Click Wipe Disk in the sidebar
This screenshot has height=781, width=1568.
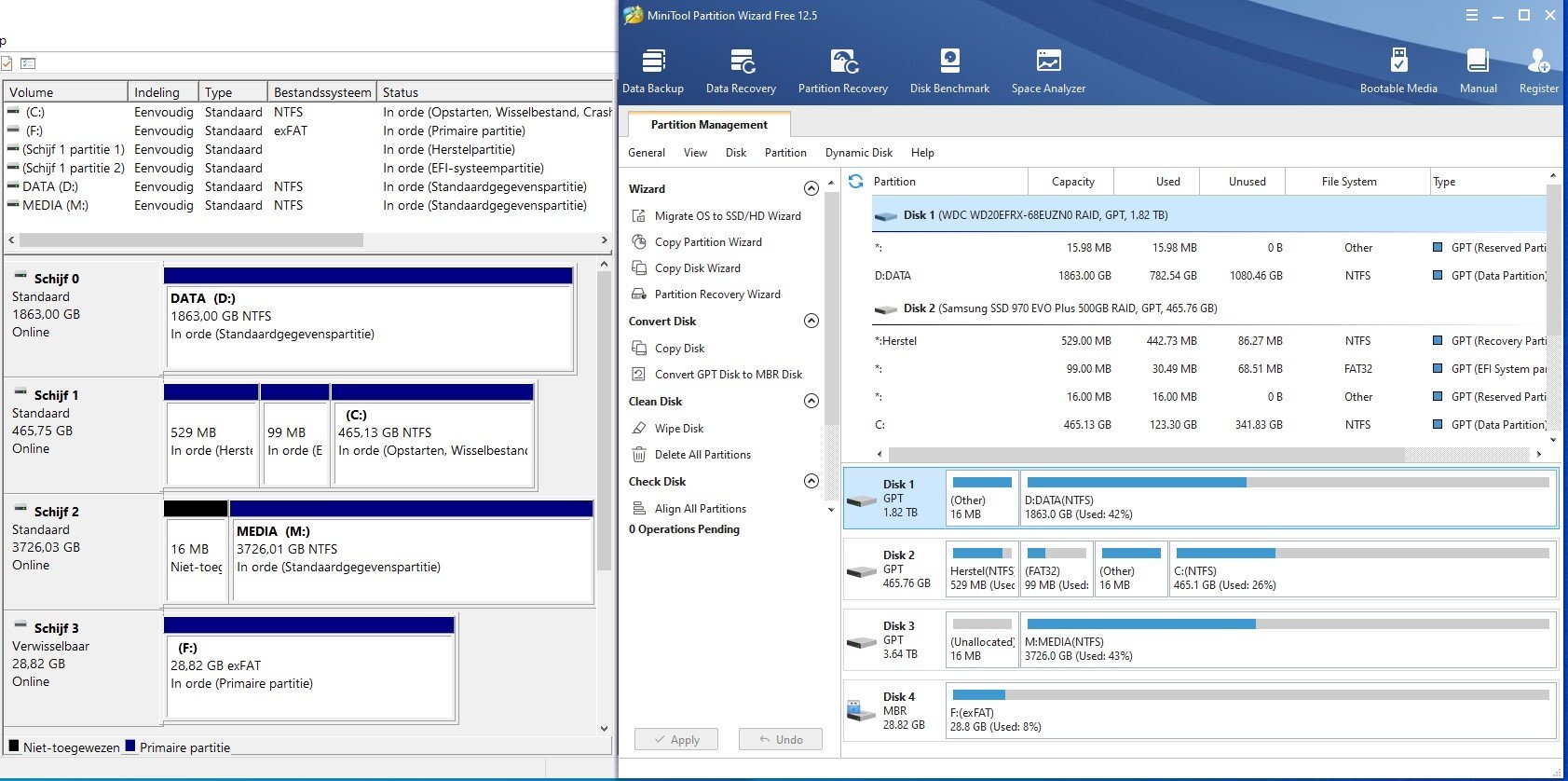[678, 429]
